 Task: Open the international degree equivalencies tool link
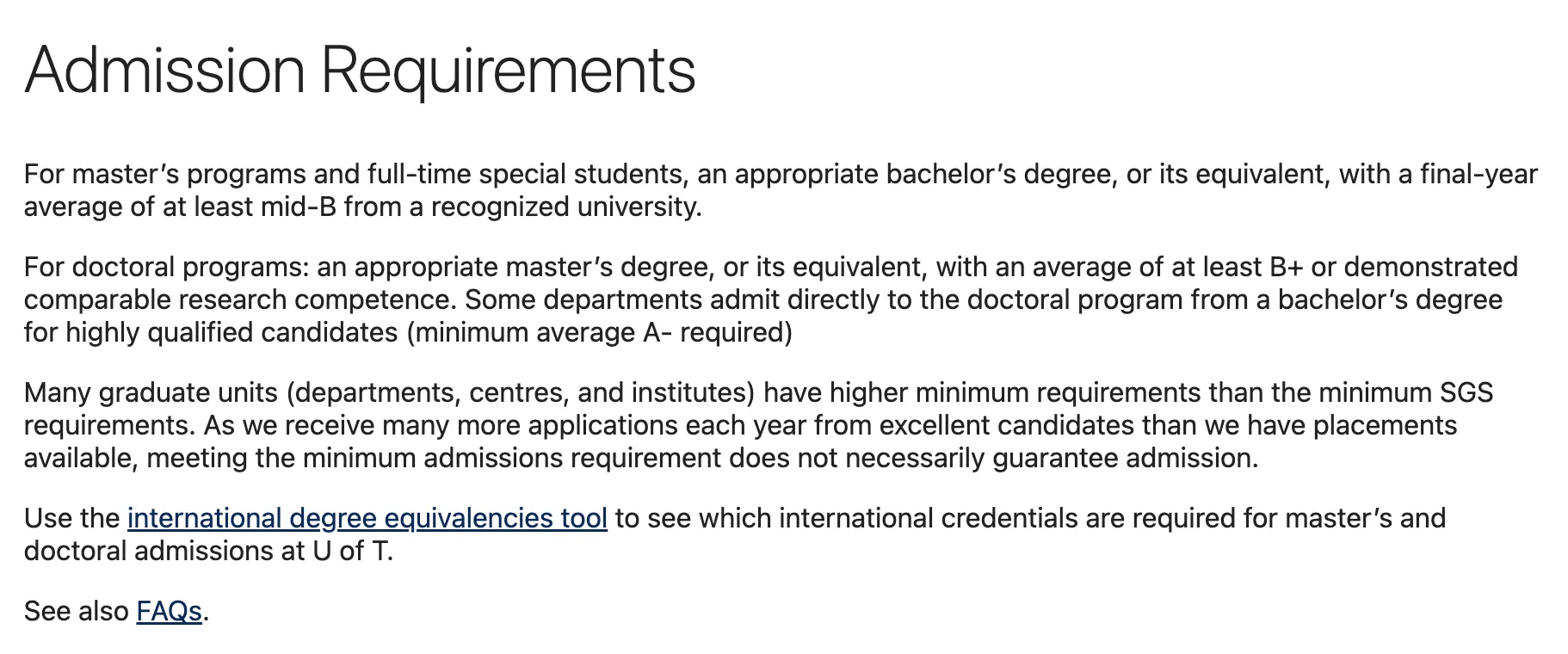click(367, 518)
